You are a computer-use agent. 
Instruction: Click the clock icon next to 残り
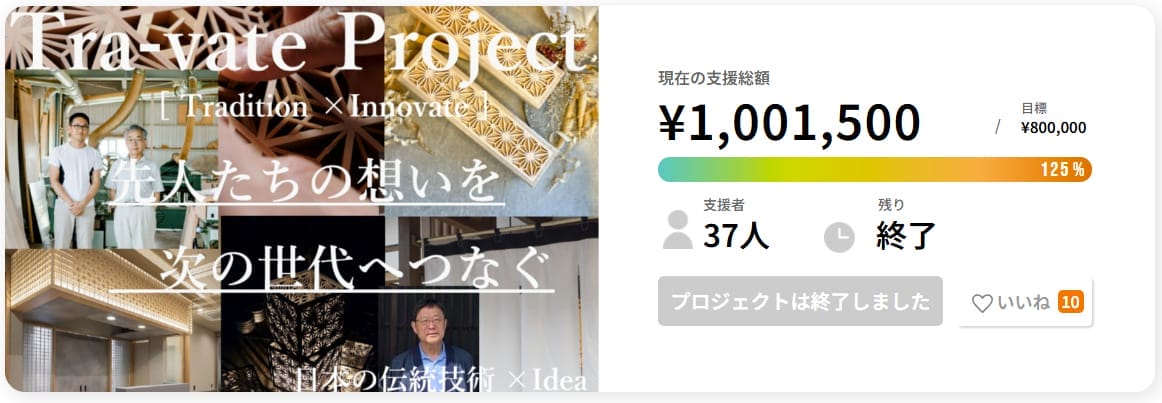(839, 237)
